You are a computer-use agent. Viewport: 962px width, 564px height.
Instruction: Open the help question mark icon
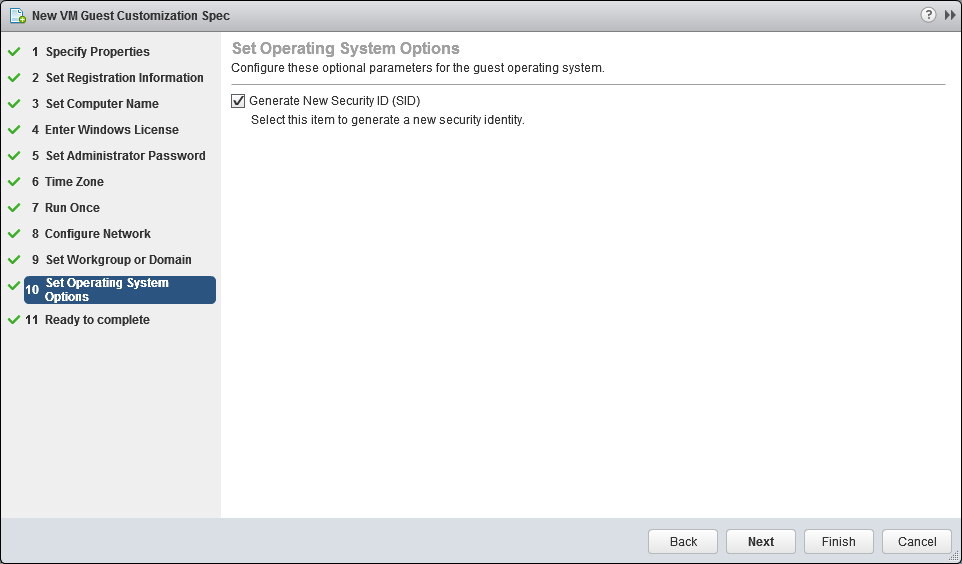[x=928, y=15]
